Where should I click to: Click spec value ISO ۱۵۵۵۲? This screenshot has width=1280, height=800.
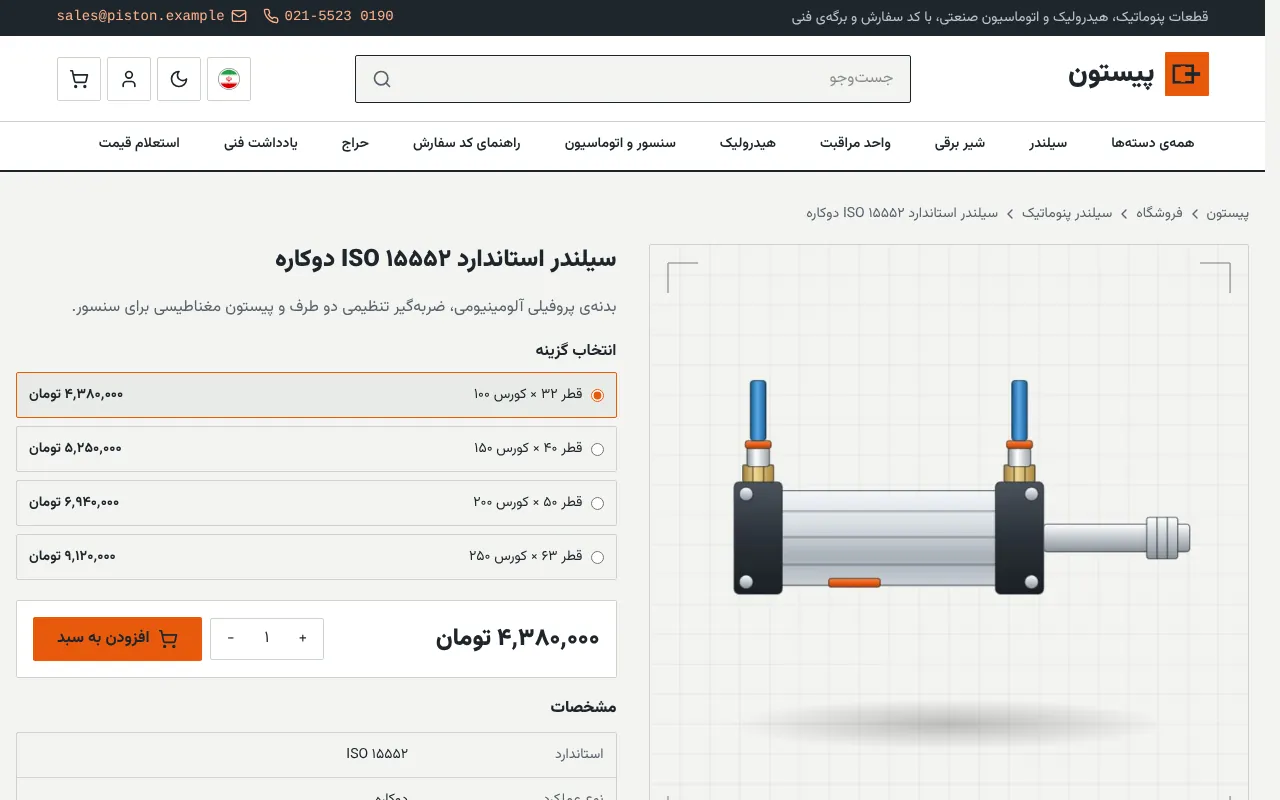click(377, 754)
